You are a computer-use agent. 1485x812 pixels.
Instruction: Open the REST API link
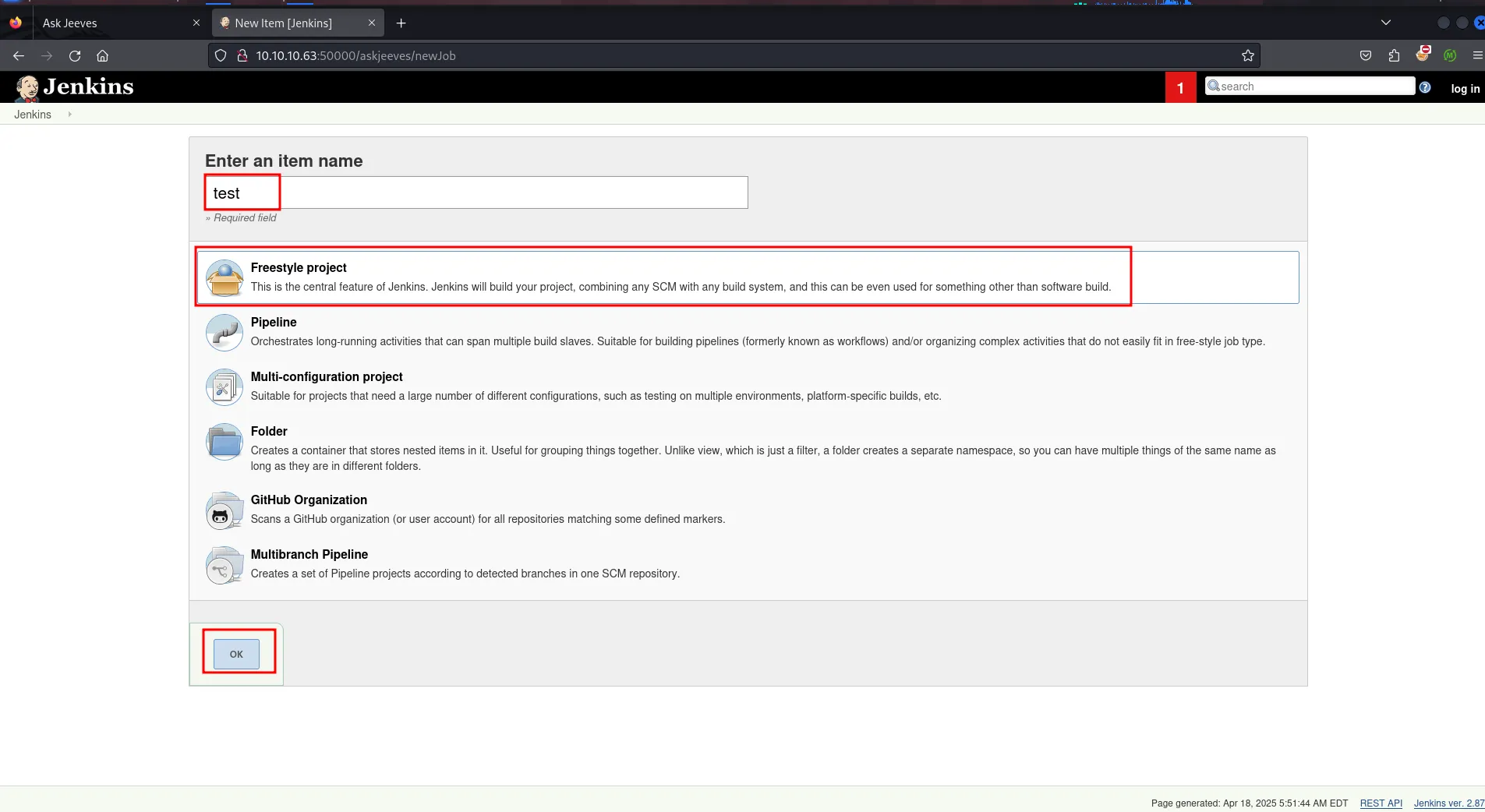point(1381,803)
